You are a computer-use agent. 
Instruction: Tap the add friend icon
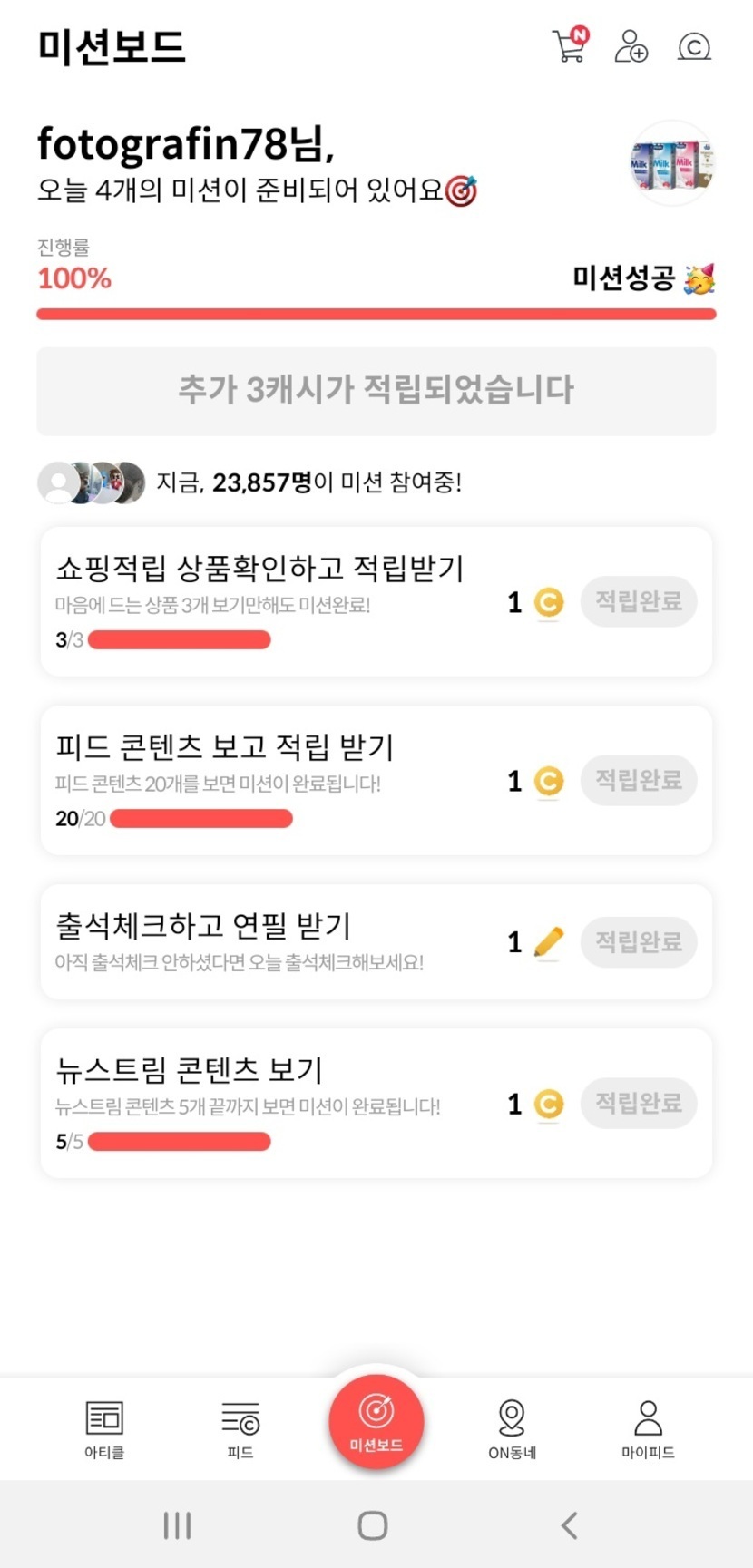(x=631, y=46)
